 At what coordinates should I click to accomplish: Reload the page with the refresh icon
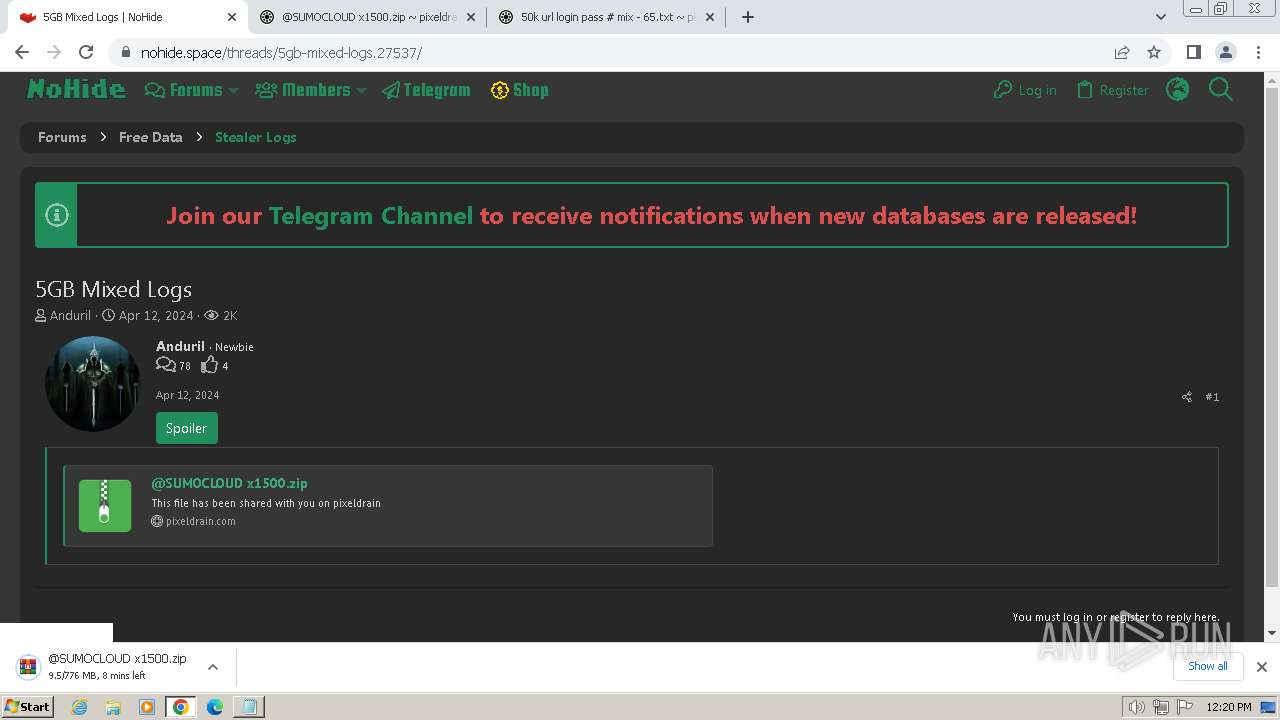coord(86,52)
